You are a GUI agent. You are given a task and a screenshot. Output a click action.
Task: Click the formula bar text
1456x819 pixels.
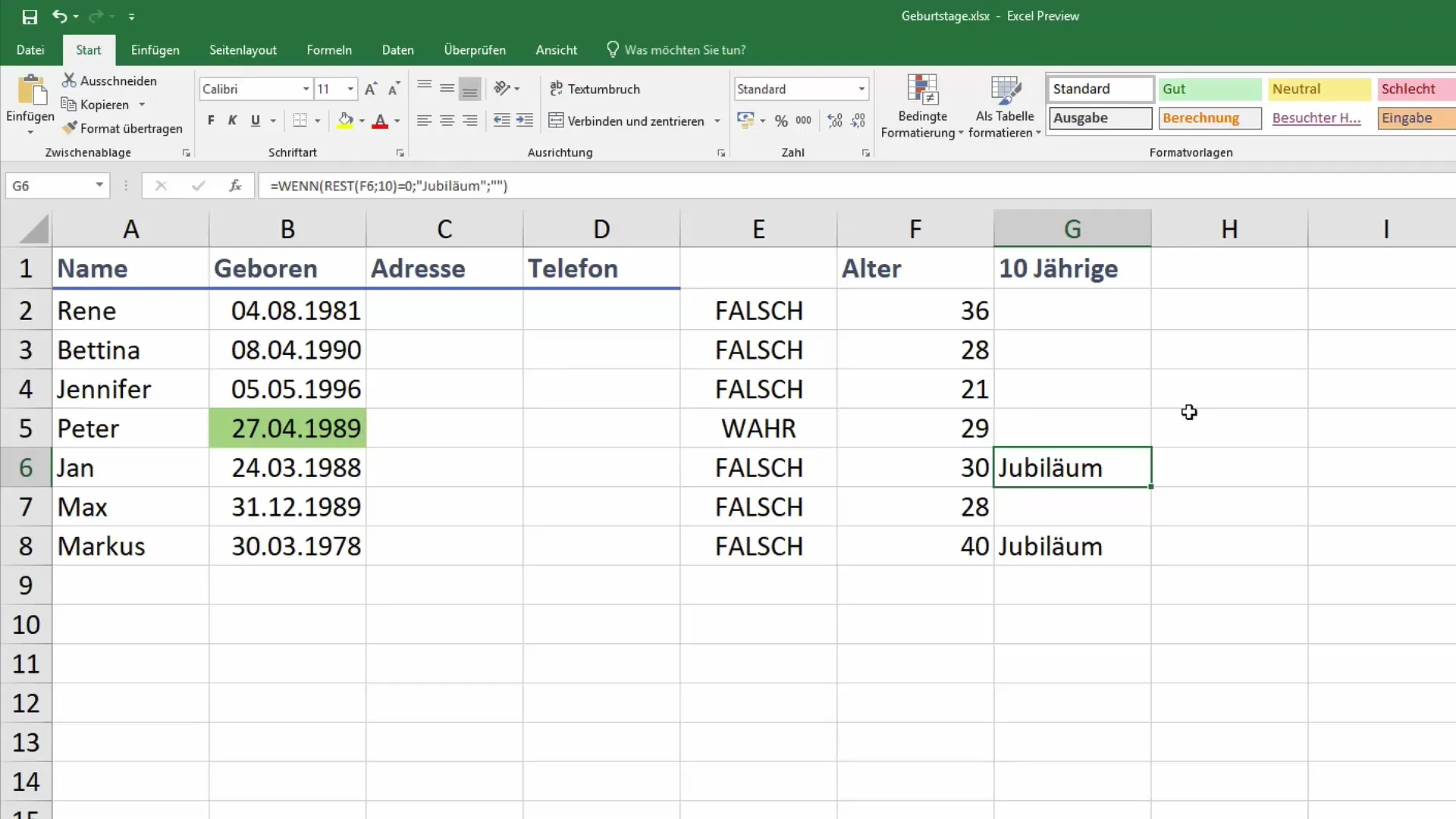pyautogui.click(x=388, y=186)
